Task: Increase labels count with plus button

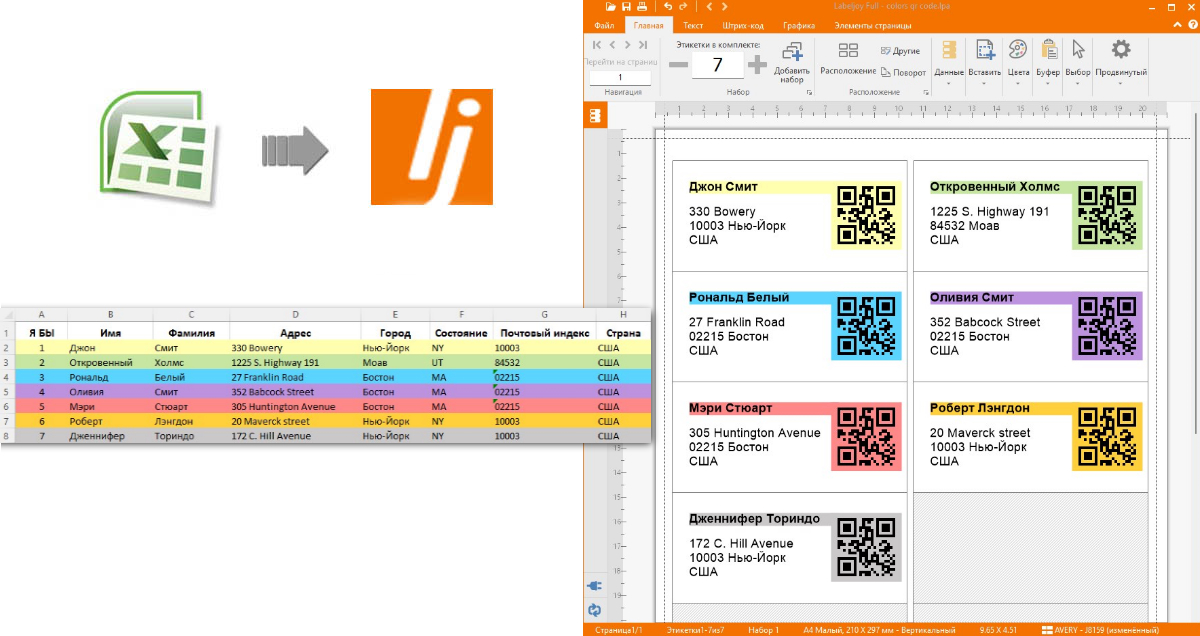Action: pyautogui.click(x=757, y=65)
